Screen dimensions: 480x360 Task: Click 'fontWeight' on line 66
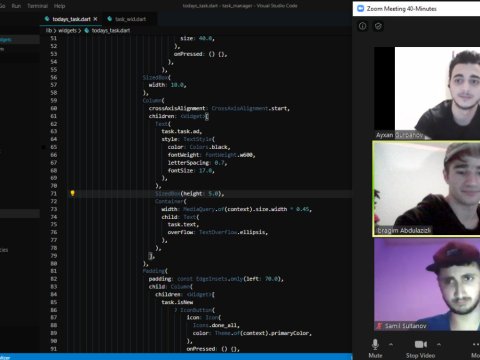(x=184, y=155)
